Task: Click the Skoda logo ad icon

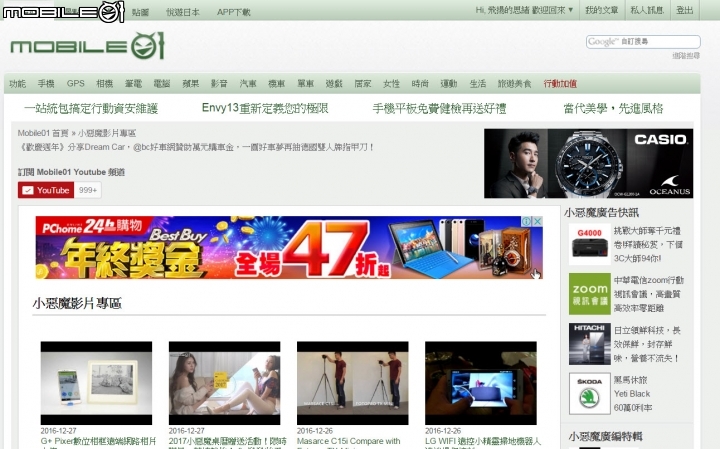Action: coord(590,393)
